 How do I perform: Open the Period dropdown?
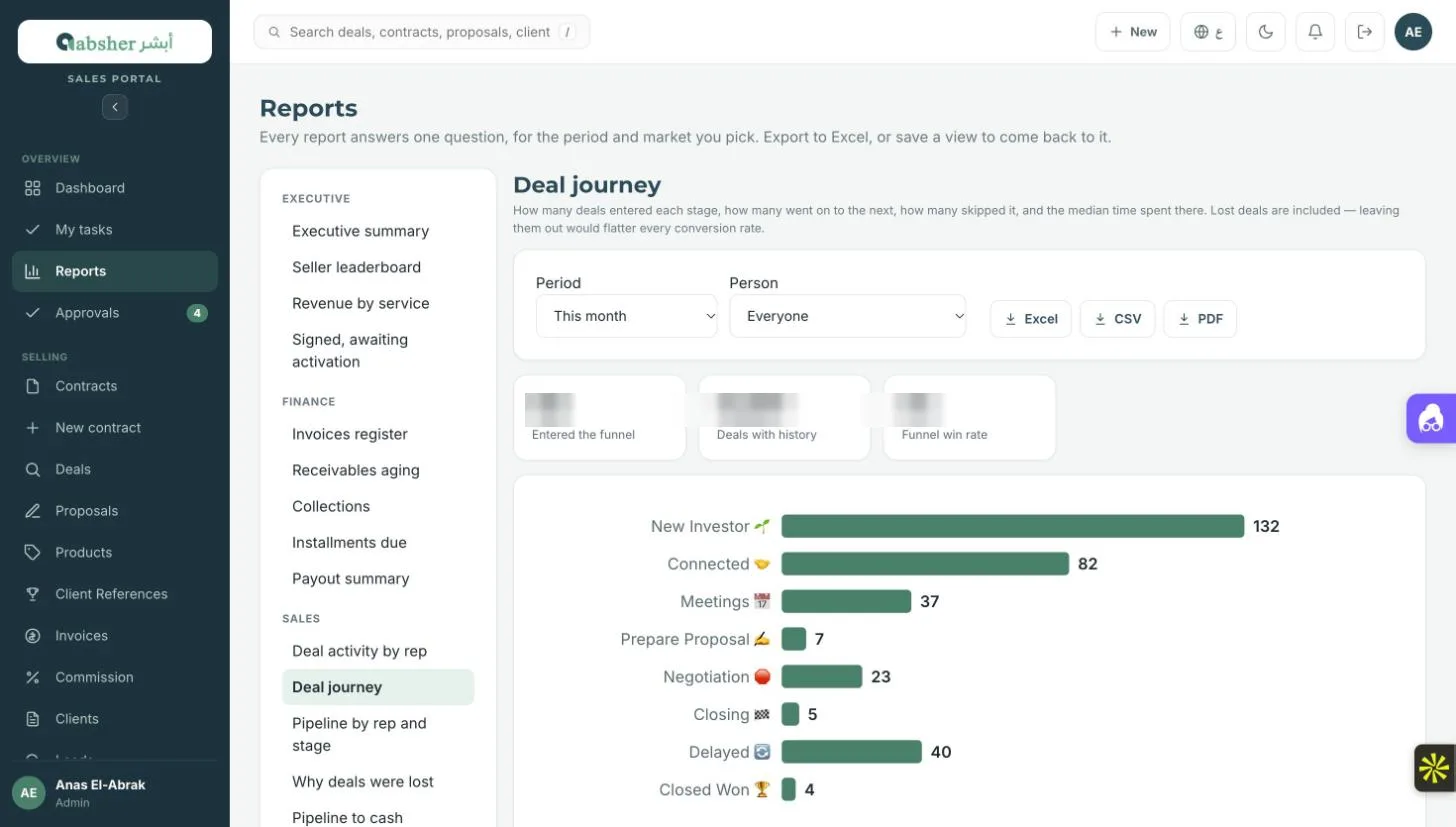[x=627, y=316]
